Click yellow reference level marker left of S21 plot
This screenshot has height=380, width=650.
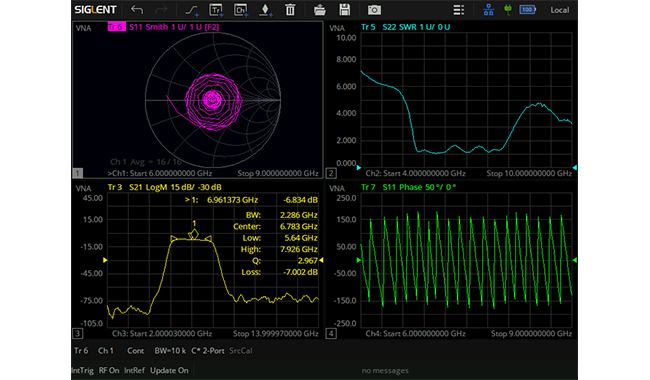[105, 260]
